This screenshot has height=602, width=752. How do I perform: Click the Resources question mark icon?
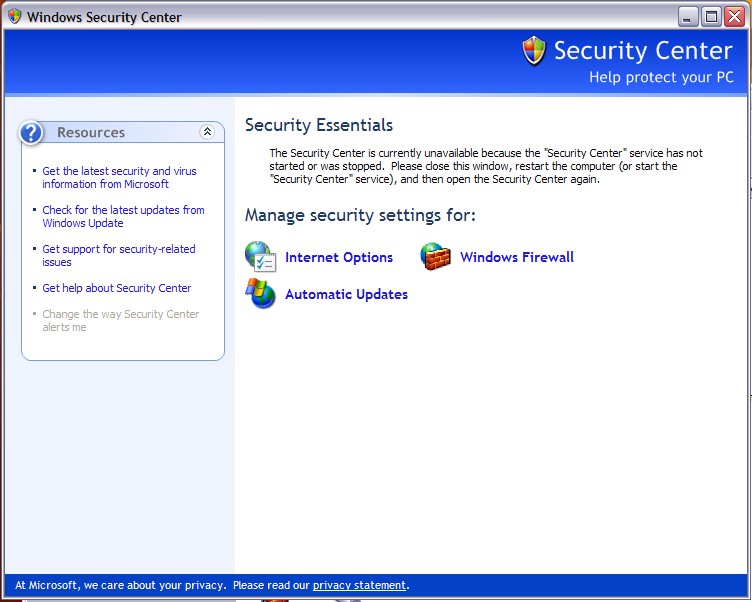pos(31,132)
